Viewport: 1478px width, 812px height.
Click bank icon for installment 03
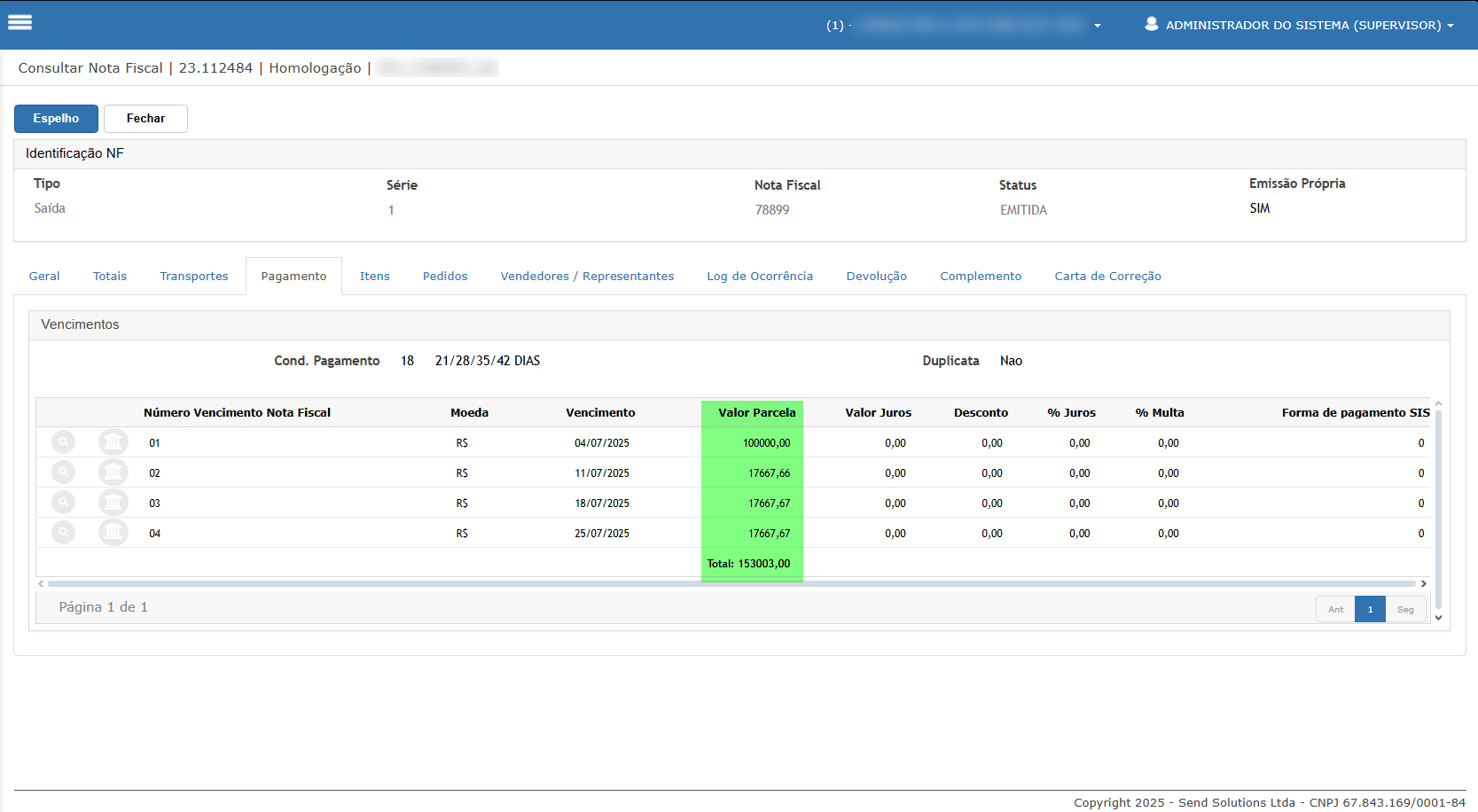(113, 502)
